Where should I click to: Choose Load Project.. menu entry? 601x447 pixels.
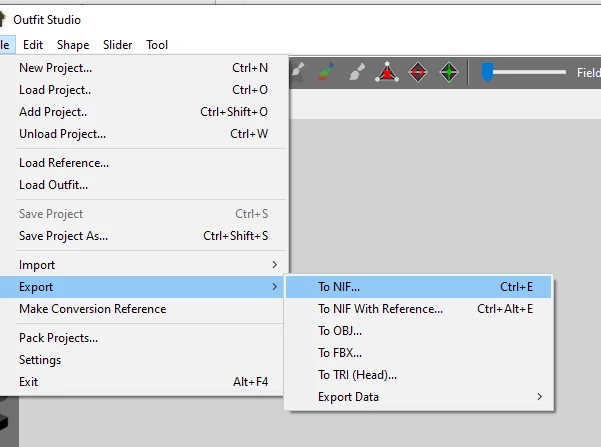[143, 90]
